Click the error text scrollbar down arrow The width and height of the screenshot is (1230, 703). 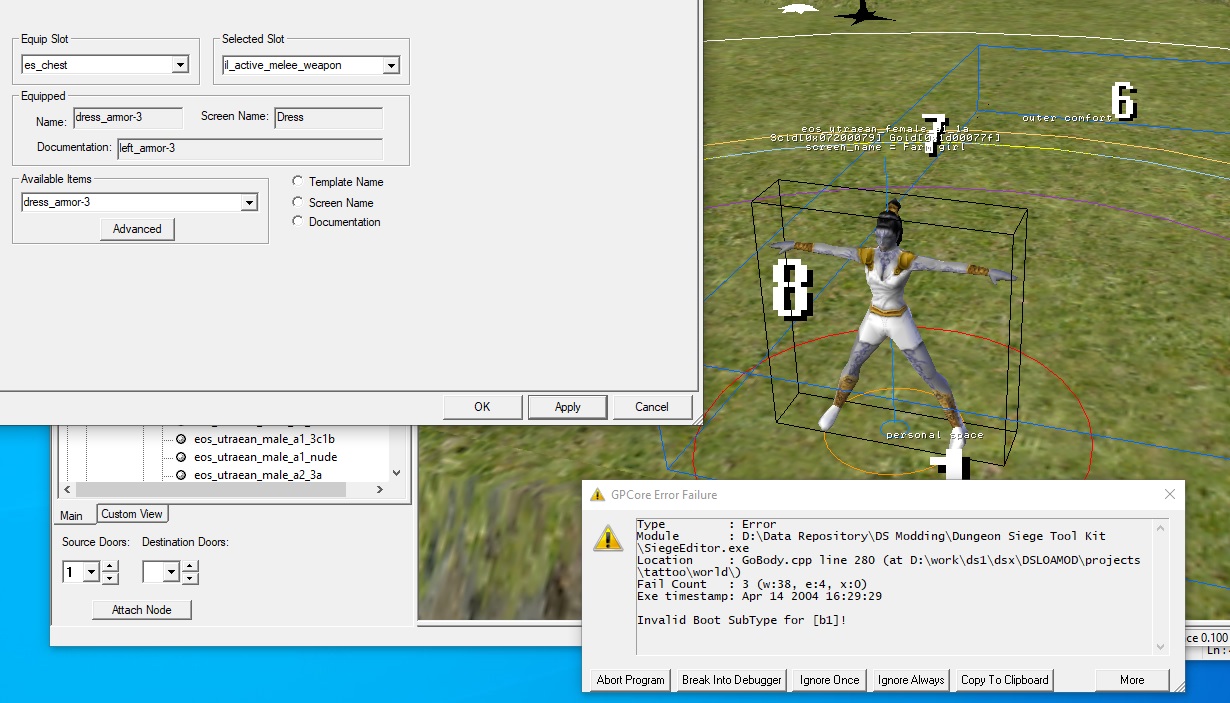pyautogui.click(x=1160, y=647)
